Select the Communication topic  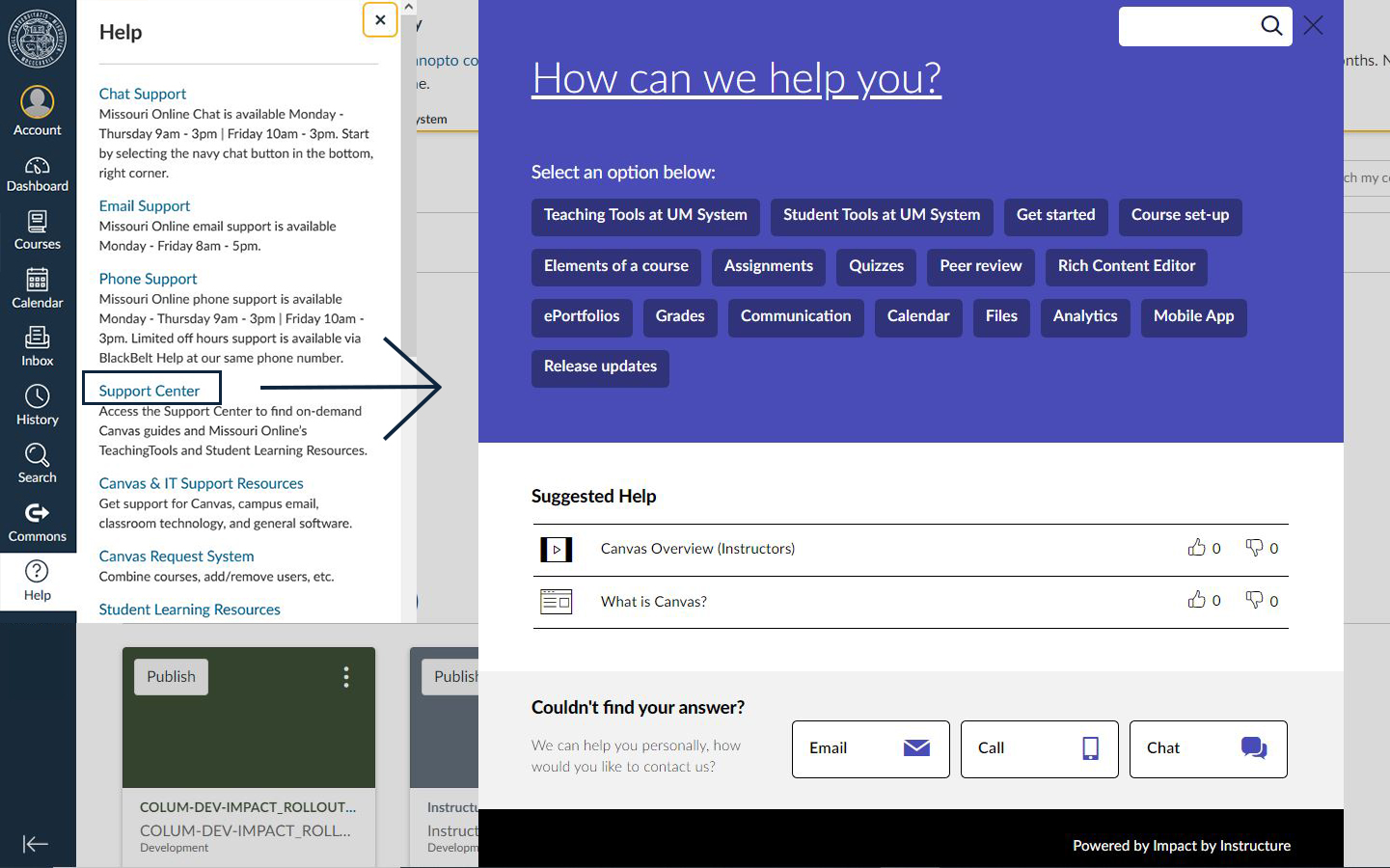pos(796,317)
